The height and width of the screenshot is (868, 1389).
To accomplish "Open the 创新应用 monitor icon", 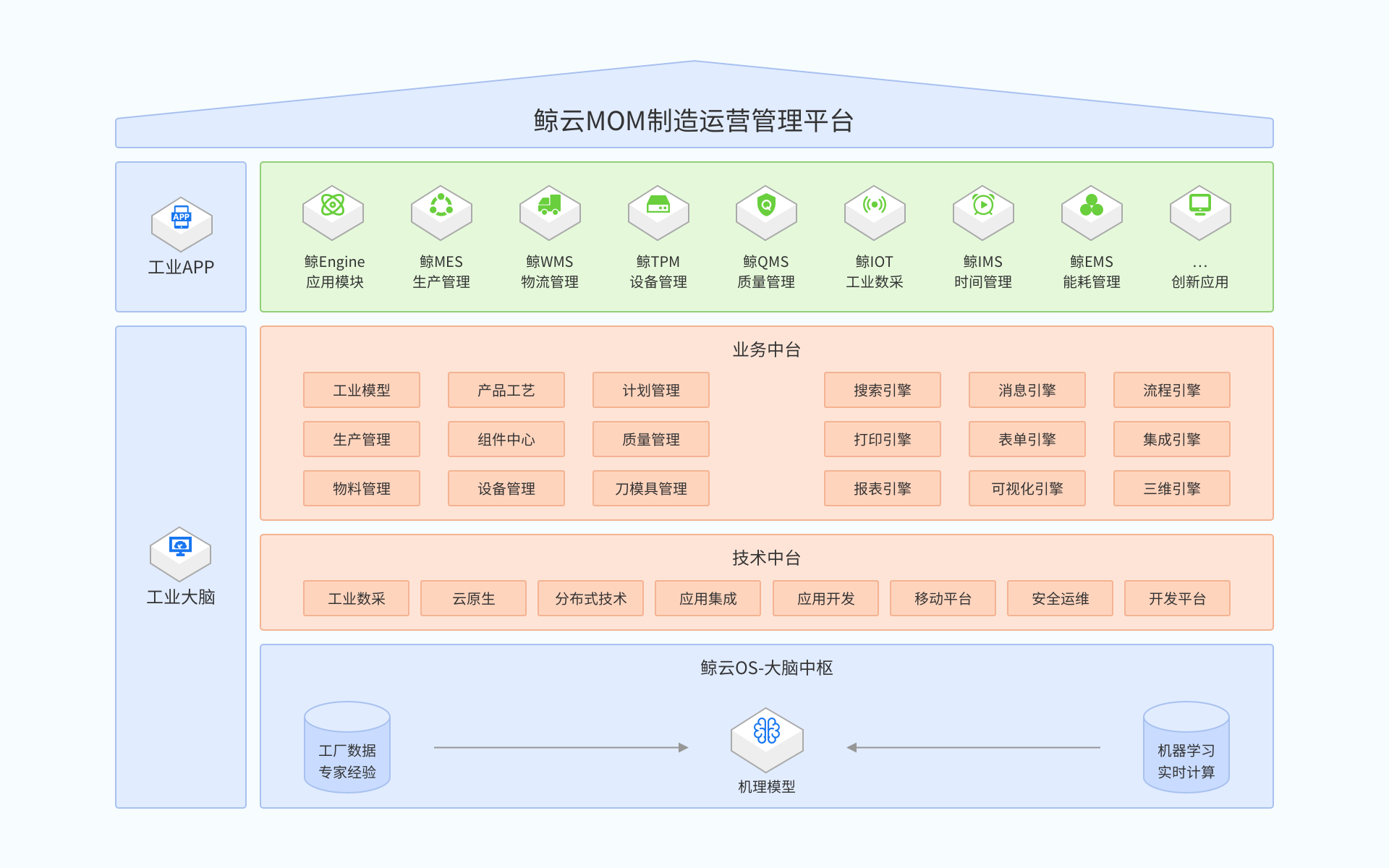I will [1200, 213].
